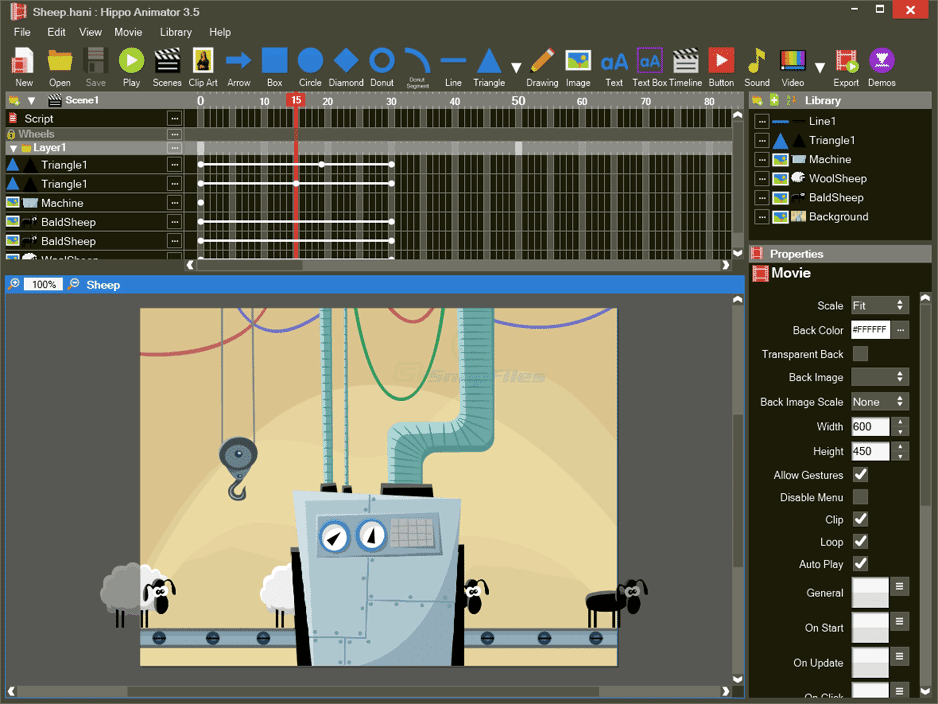The height and width of the screenshot is (704, 938).
Task: Open the Library menu
Action: pyautogui.click(x=175, y=32)
